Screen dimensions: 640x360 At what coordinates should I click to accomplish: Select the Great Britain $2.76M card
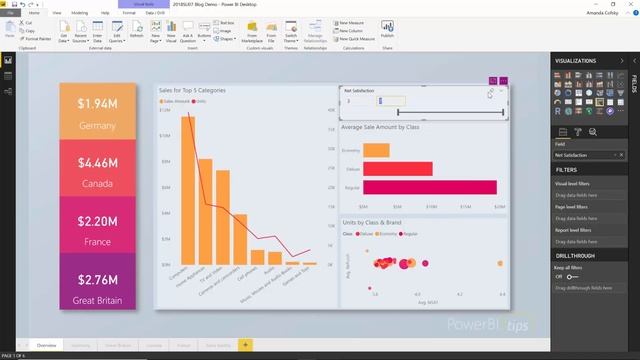[98, 281]
